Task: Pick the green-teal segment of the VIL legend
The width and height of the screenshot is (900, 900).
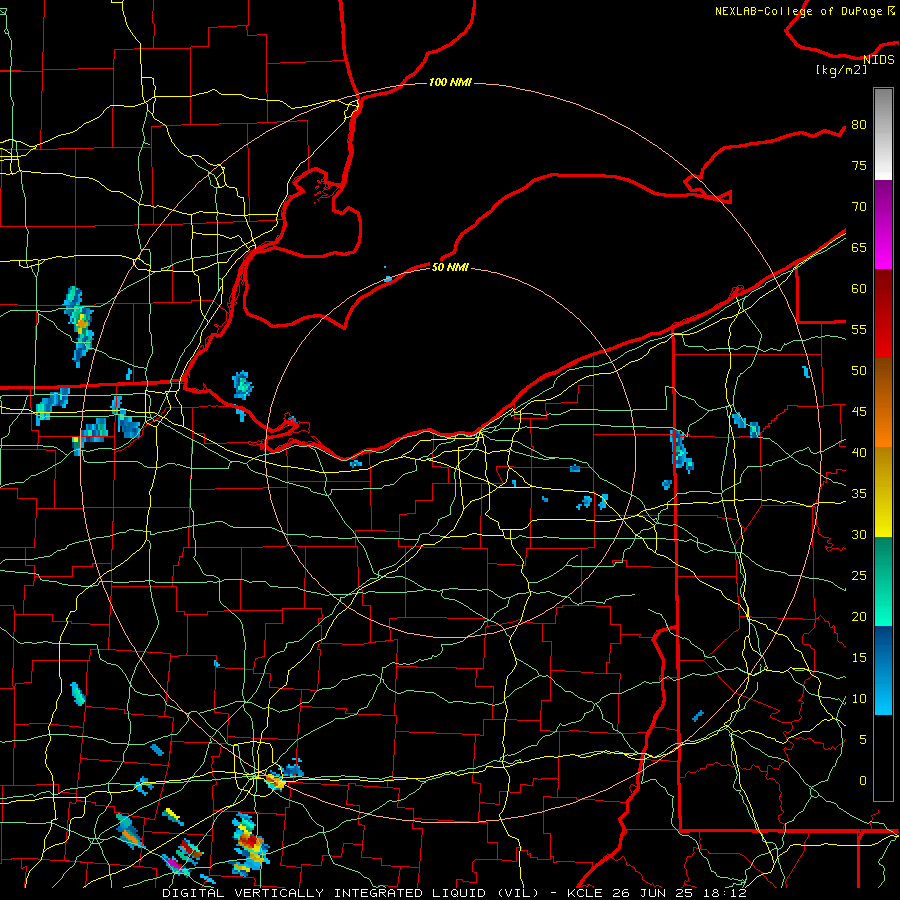Action: pos(883,581)
